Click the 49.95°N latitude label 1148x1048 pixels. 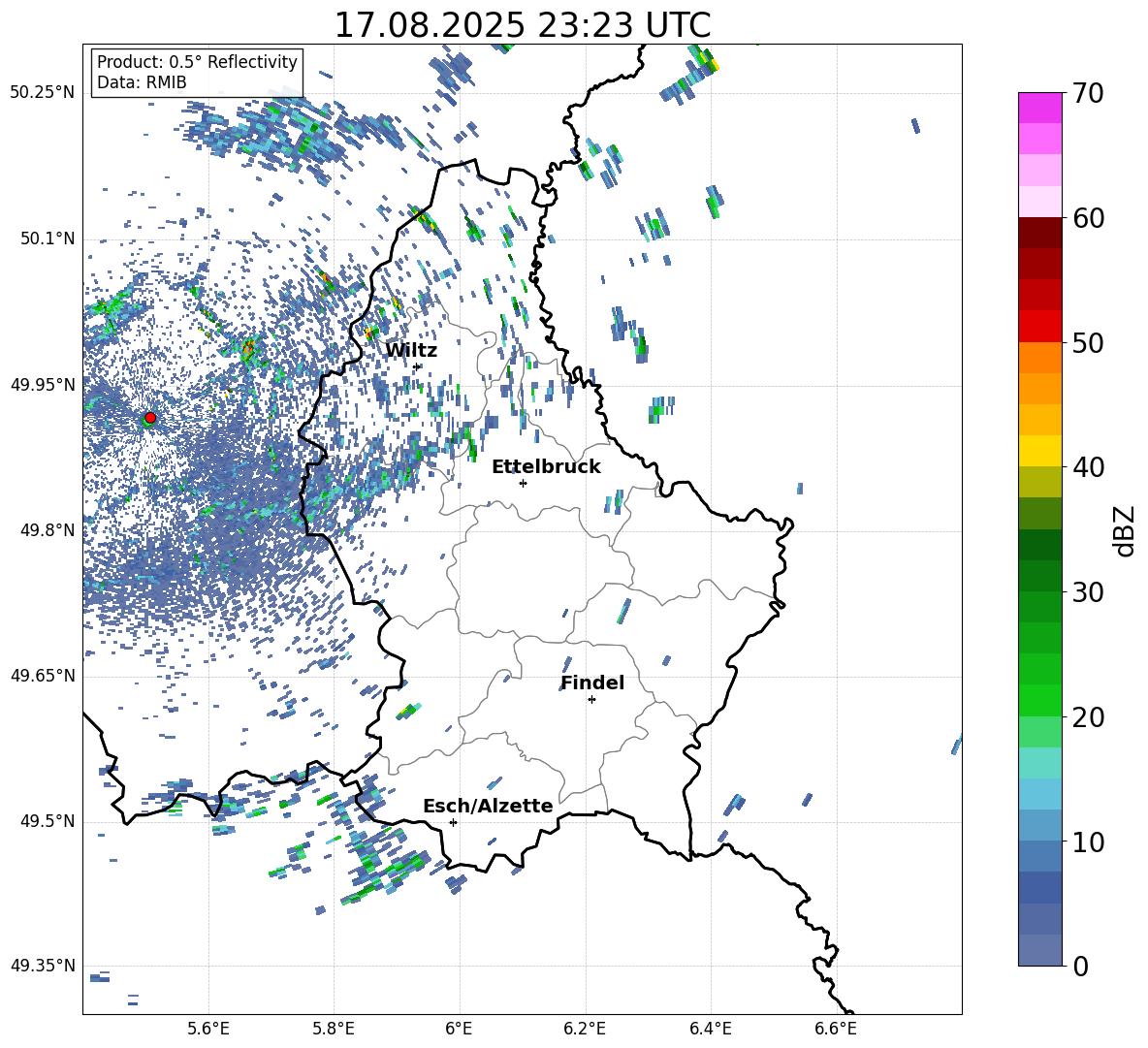[43, 385]
